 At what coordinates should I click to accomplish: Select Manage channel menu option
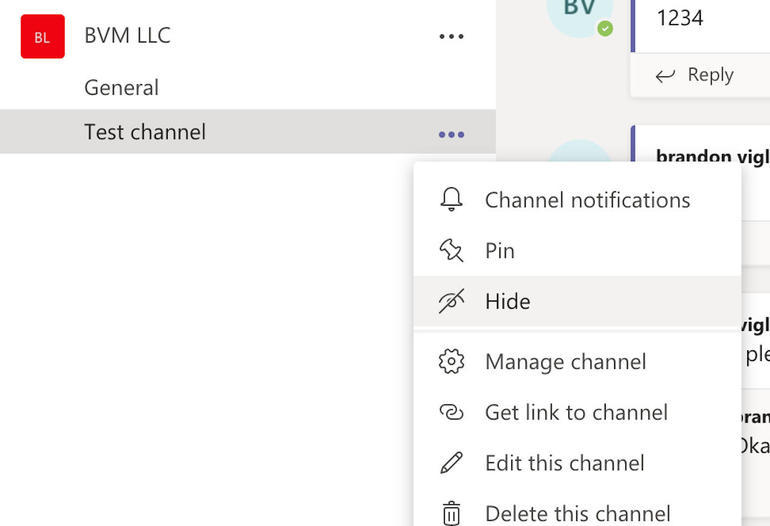coord(565,361)
